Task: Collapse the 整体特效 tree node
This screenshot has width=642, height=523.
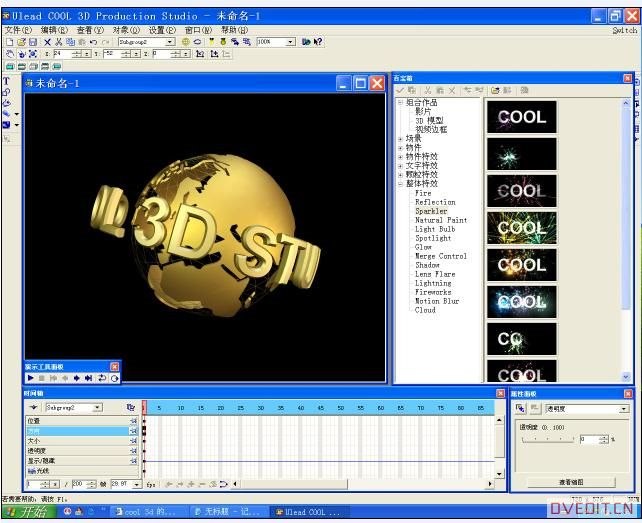Action: tap(400, 184)
